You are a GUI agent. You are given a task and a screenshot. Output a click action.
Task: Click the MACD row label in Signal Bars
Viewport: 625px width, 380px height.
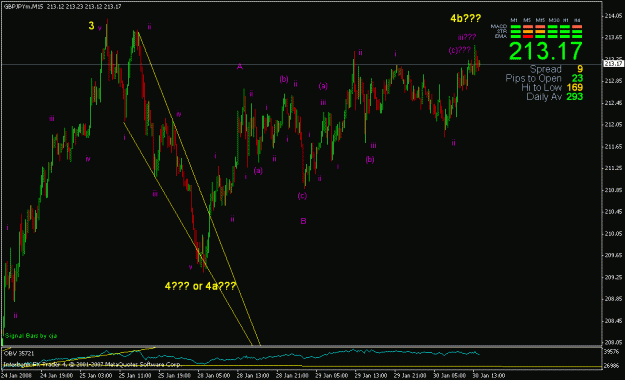[499, 26]
